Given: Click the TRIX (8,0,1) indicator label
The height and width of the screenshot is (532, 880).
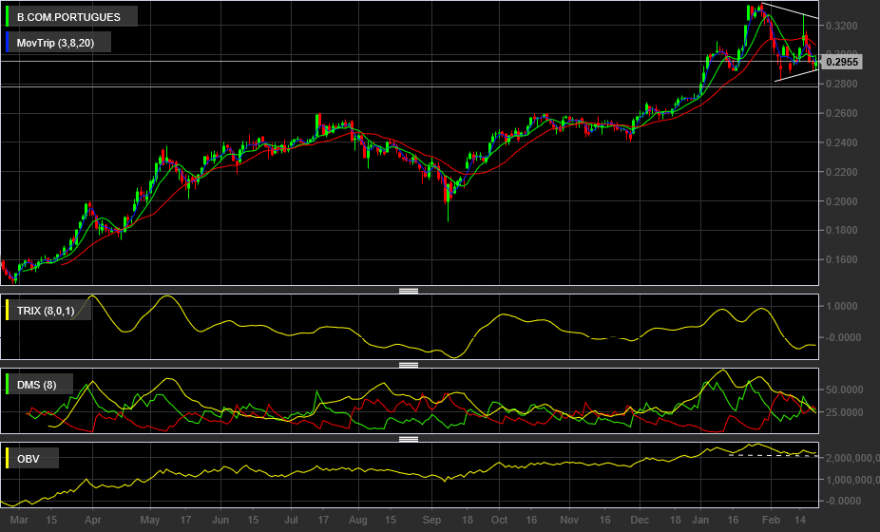Looking at the screenshot, I should click(45, 310).
